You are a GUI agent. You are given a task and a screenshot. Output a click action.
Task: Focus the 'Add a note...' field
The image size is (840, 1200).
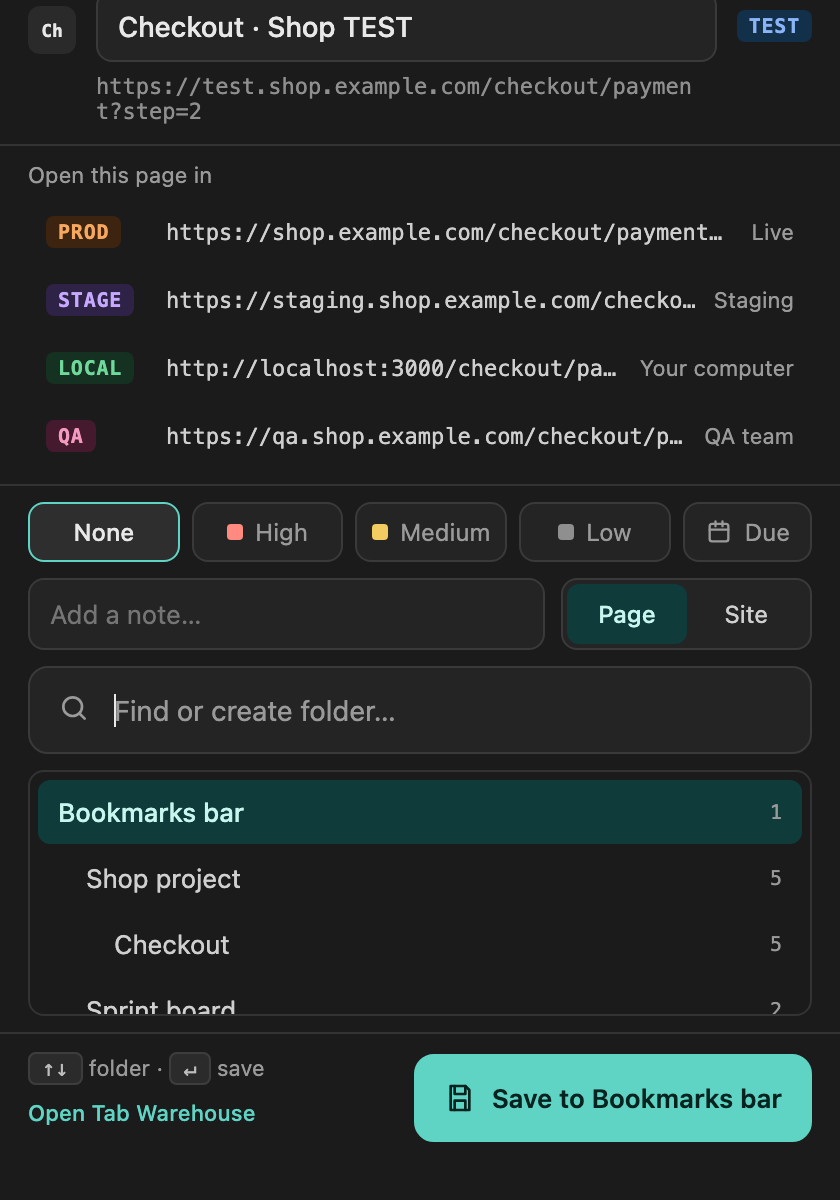[x=286, y=614]
